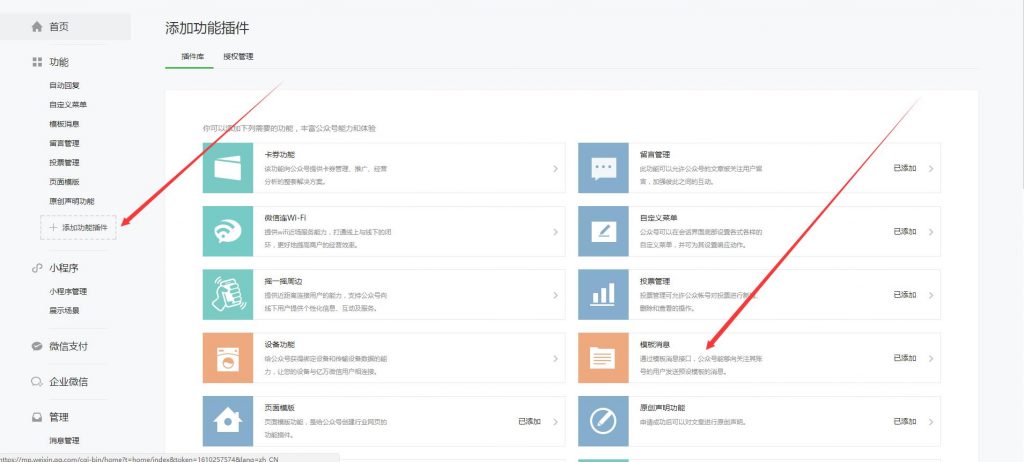Go to 展示场景 in sidebar
This screenshot has width=1024, height=462.
[x=64, y=311]
